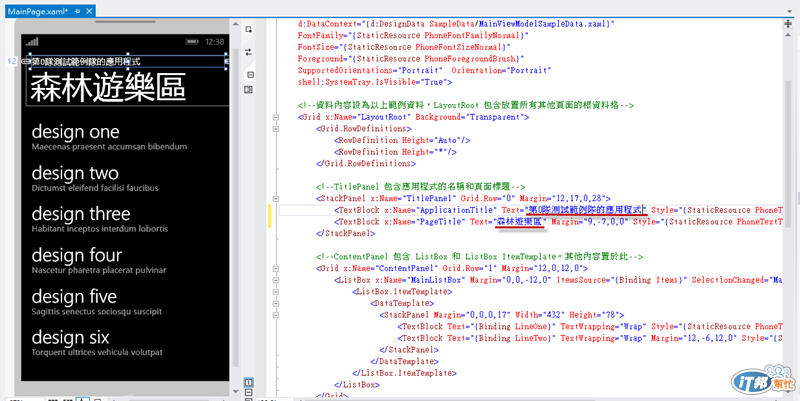Click 'Torquent ultrices vehicula volutpat' subtitle
800x401 pixels.
[x=97, y=353]
